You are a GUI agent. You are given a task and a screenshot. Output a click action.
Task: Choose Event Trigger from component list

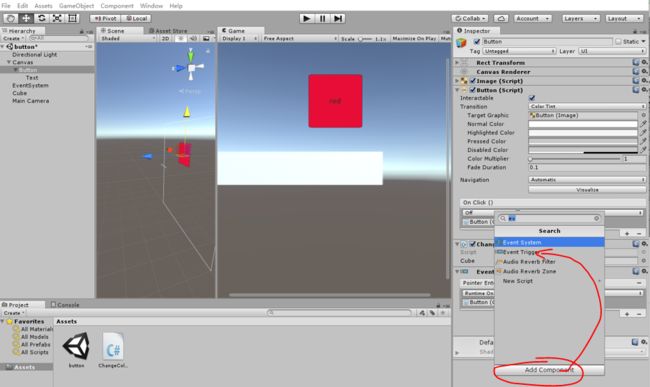point(549,252)
